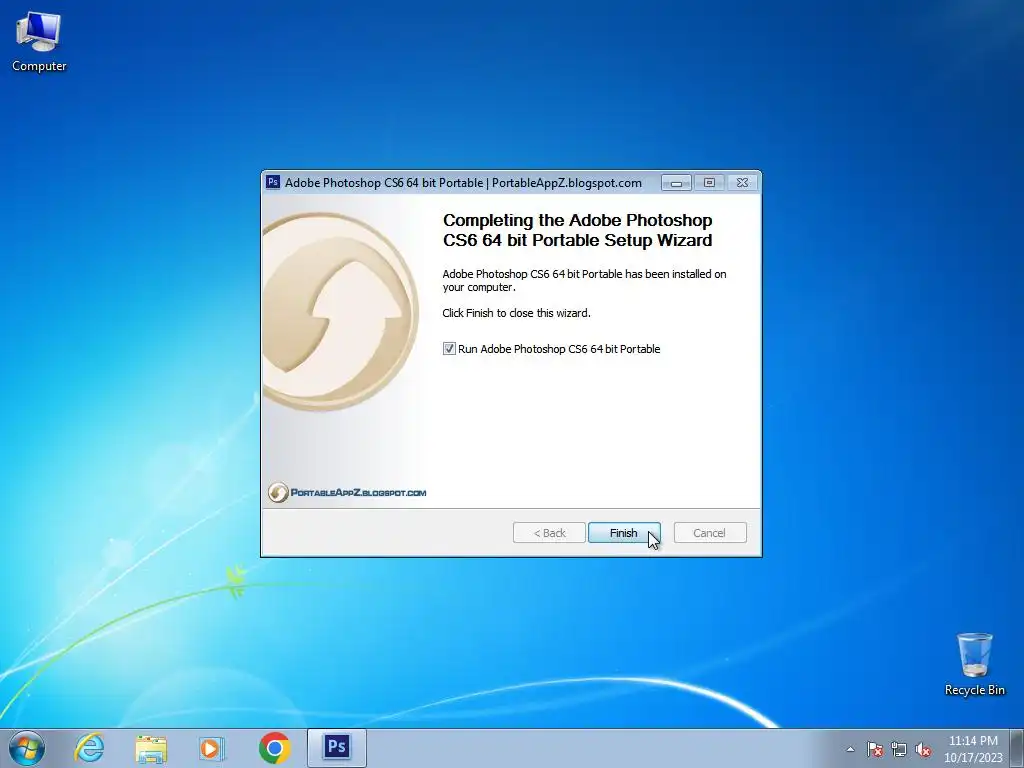1024x768 pixels.
Task: Open Windows Explorer from the taskbar
Action: pos(151,748)
